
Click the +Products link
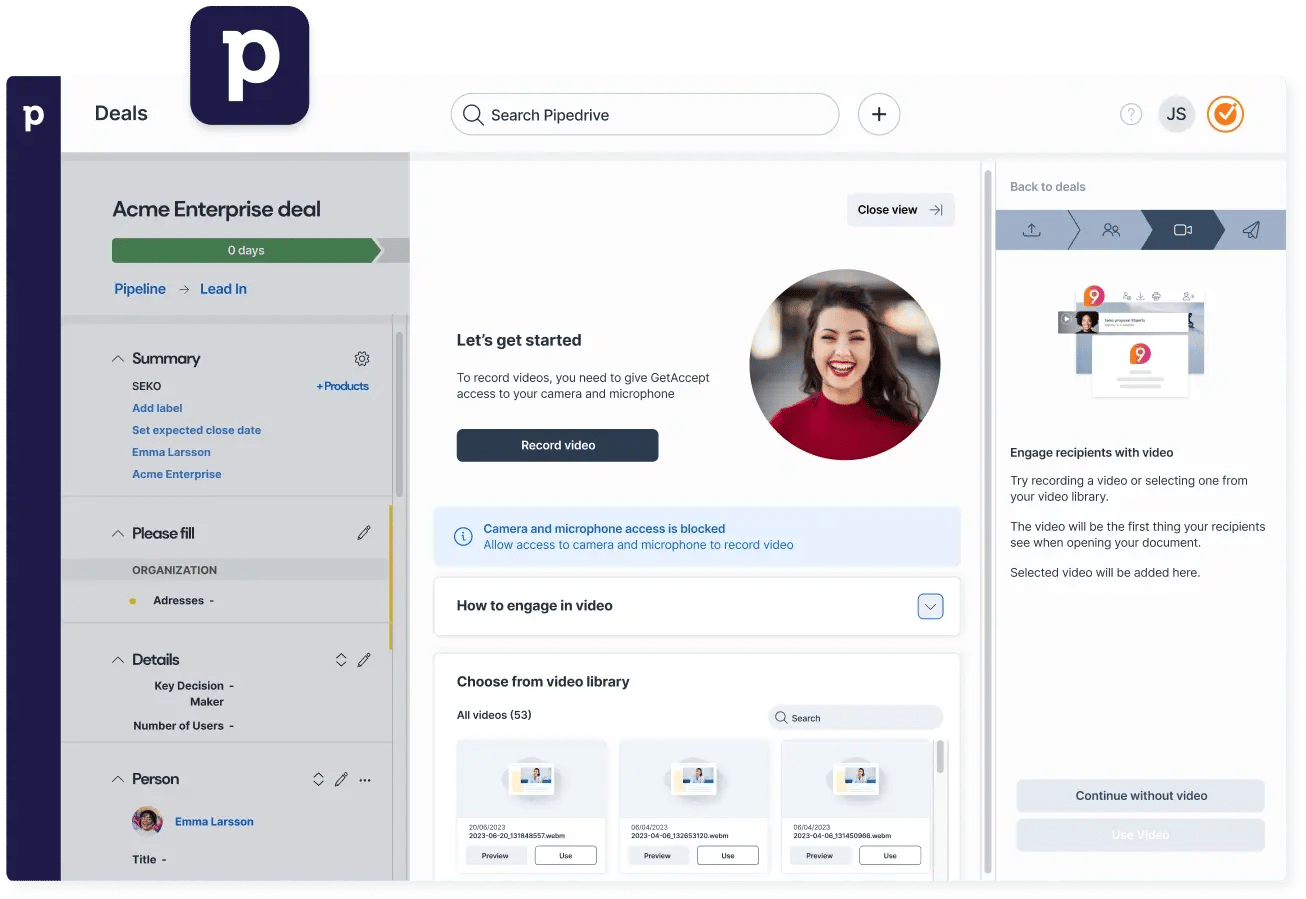point(343,386)
